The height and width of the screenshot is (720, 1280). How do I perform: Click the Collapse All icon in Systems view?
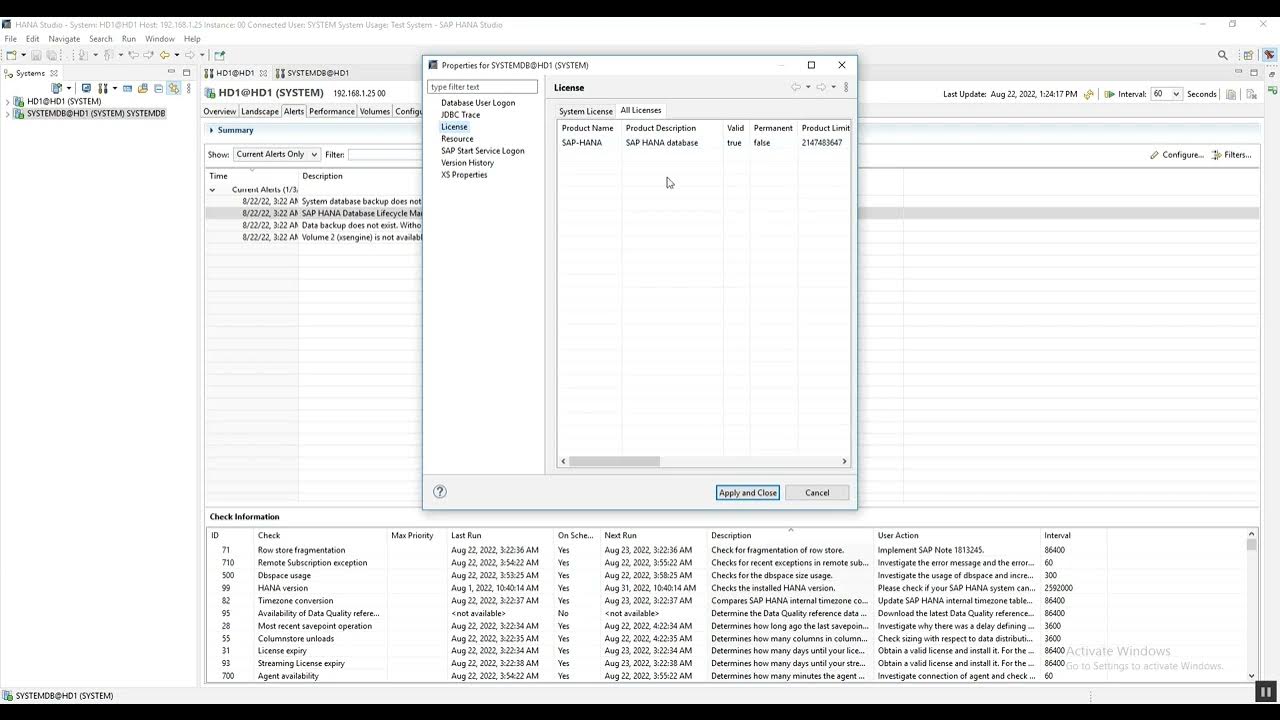158,89
